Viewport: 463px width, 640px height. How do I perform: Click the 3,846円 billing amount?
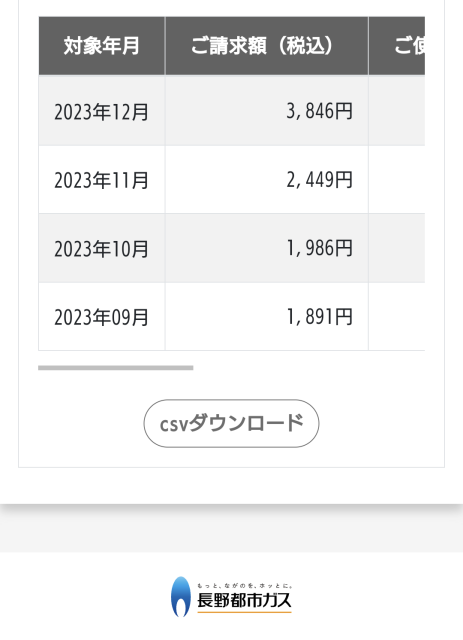click(319, 111)
